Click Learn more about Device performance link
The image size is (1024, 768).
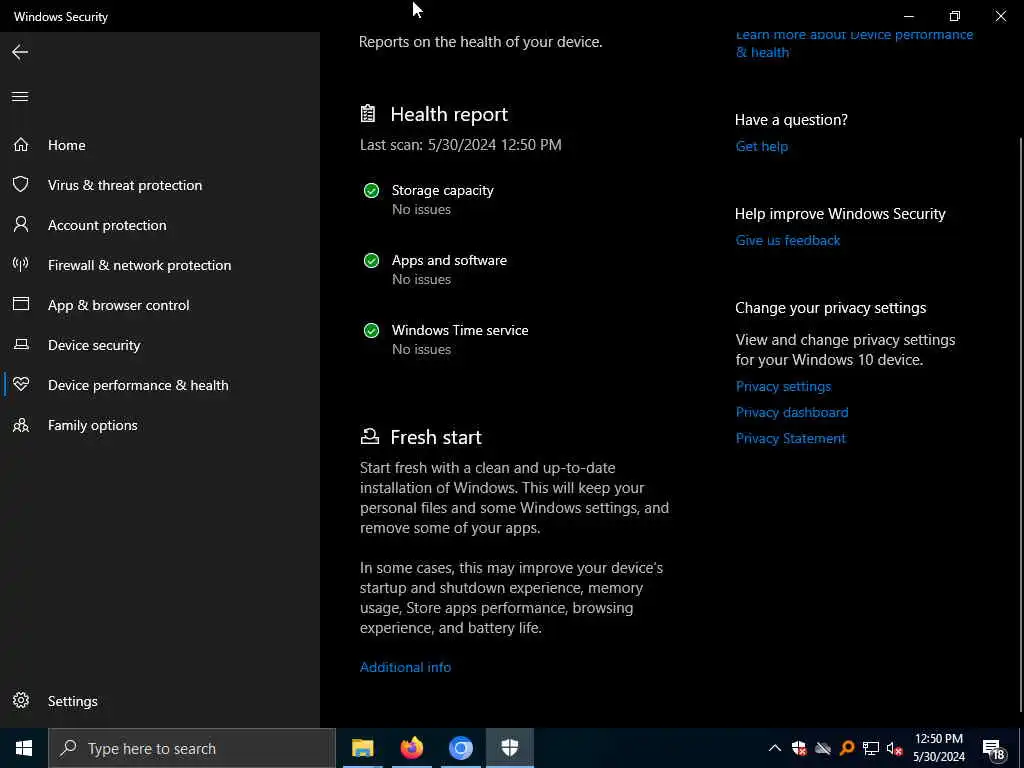tap(854, 43)
